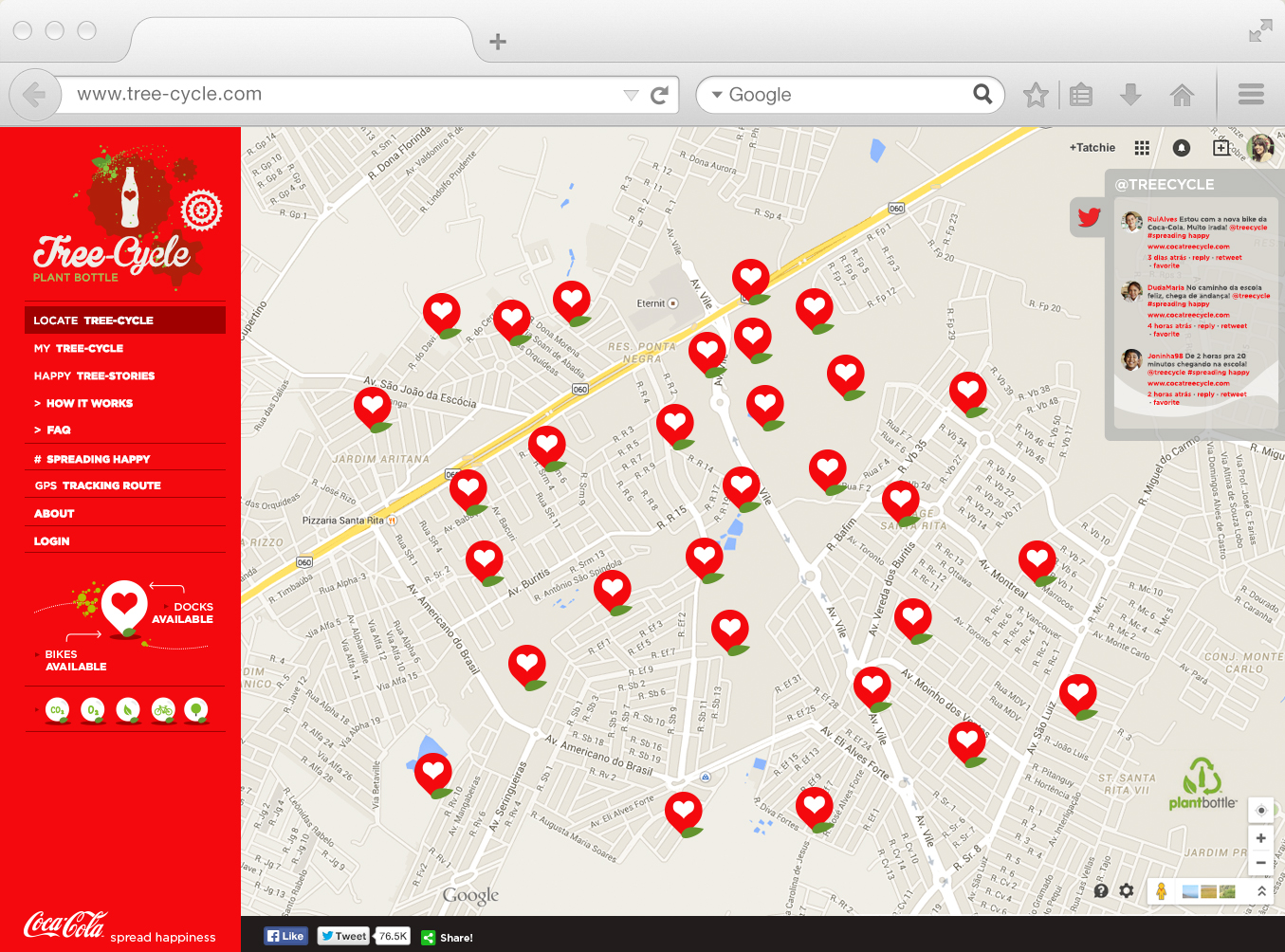Screen dimensions: 1285x952
Task: Click the share-new-post plus box icon
Action: point(1221,147)
